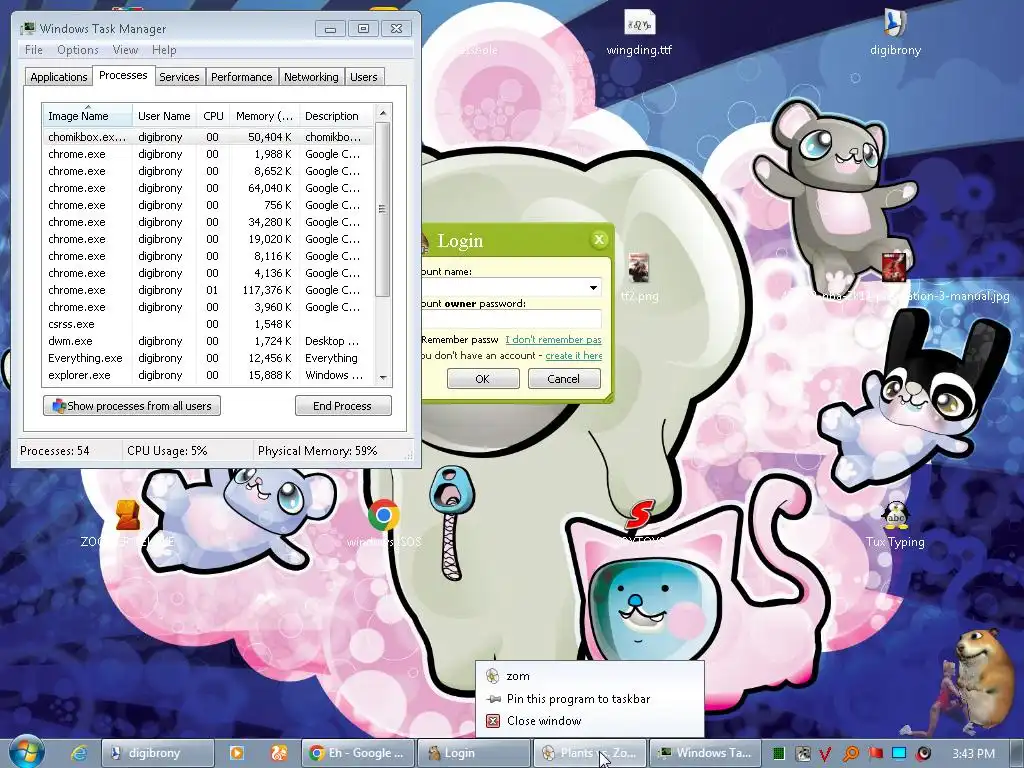Switch to the Performance tab

tap(242, 77)
